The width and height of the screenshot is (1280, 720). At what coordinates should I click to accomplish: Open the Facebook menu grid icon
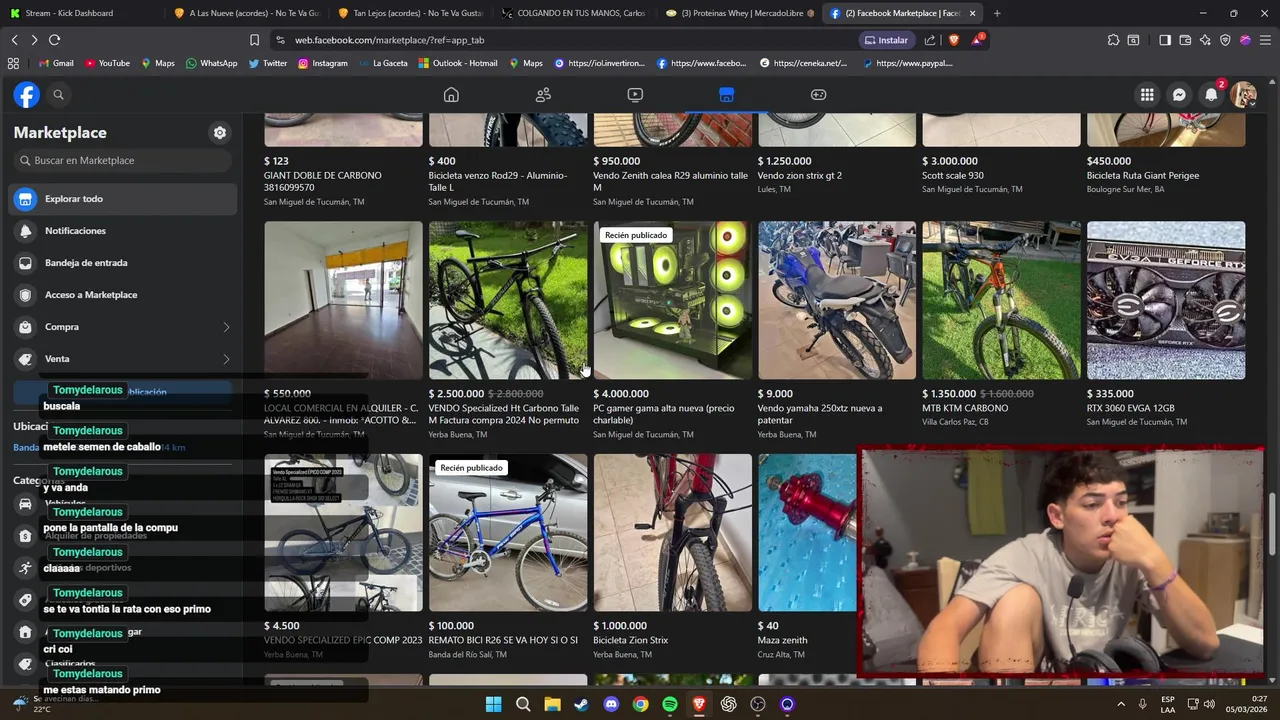coord(1147,95)
